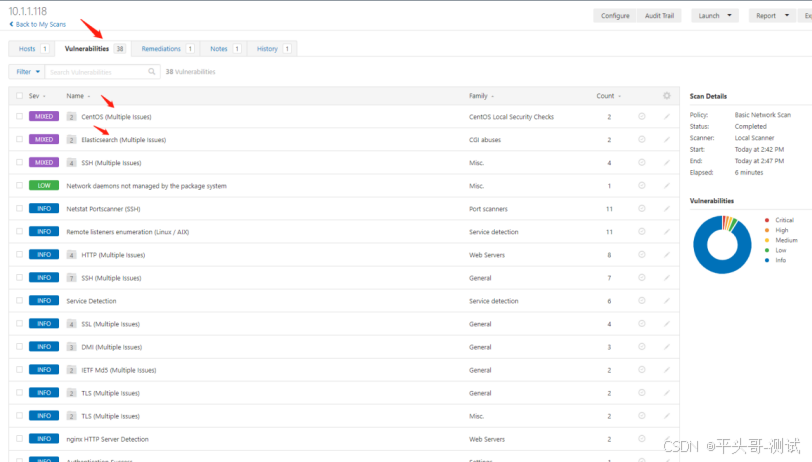812x462 pixels.
Task: Check the IETF Md5 row checkbox
Action: [x=19, y=370]
